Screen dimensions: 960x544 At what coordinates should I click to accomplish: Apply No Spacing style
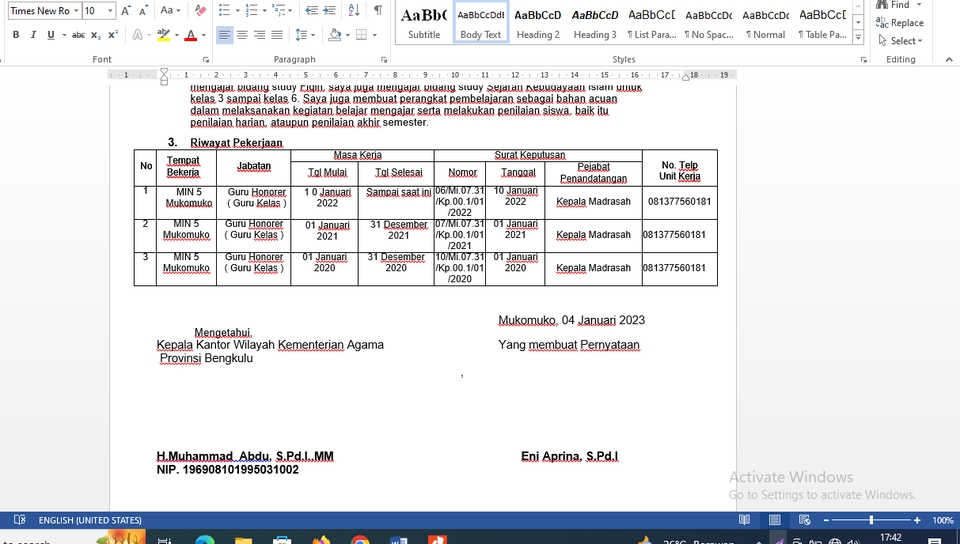708,22
